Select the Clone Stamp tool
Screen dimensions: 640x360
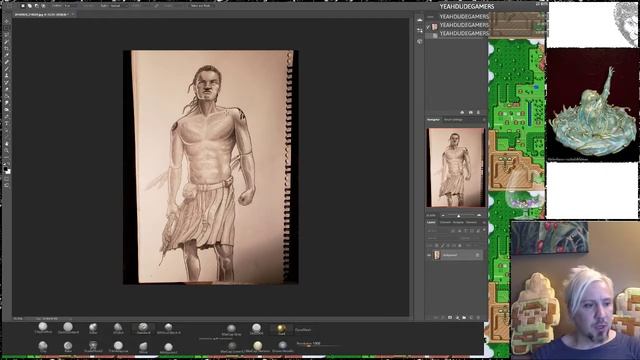(x=6, y=76)
